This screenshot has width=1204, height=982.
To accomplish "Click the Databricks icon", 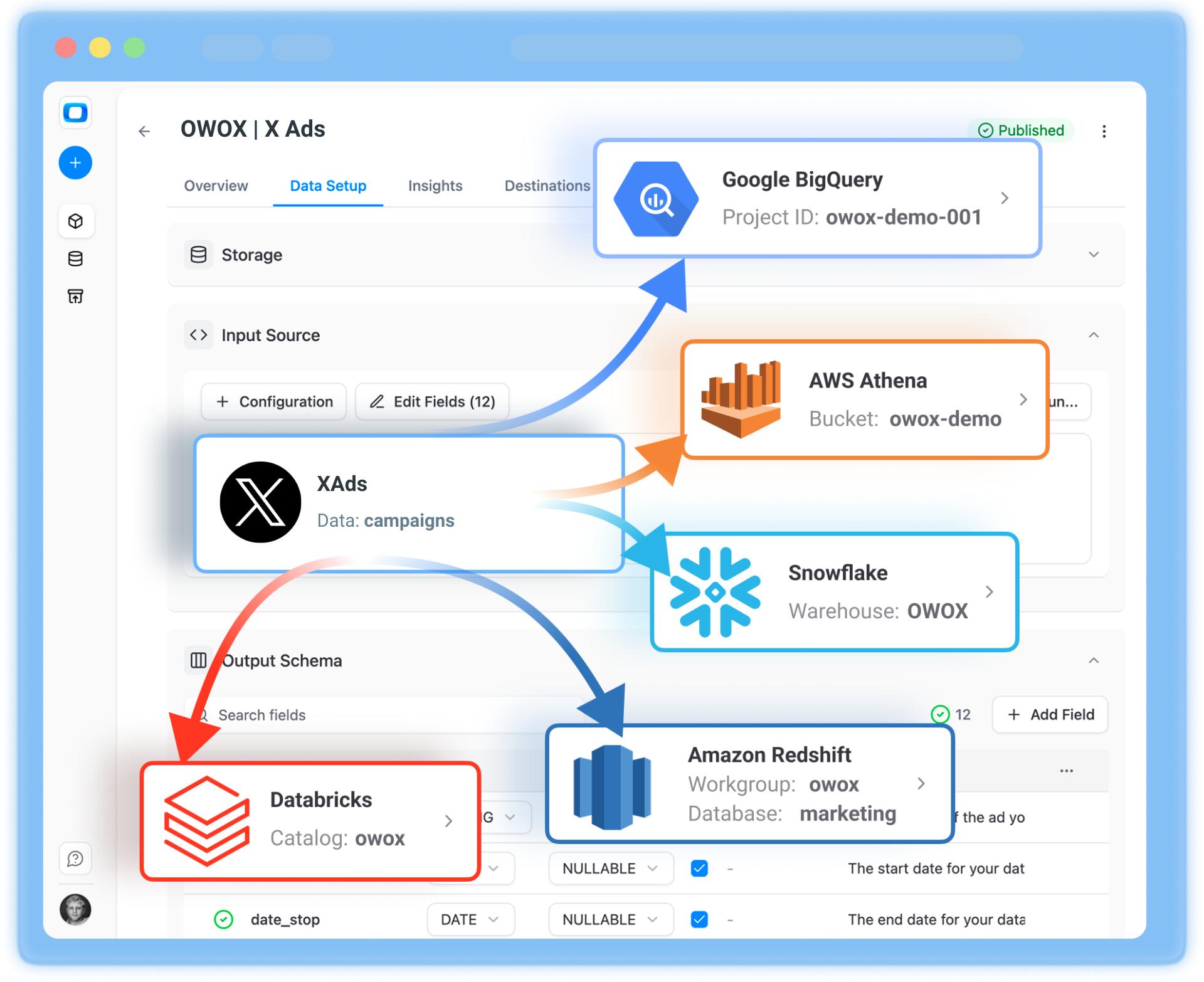I will pyautogui.click(x=205, y=820).
